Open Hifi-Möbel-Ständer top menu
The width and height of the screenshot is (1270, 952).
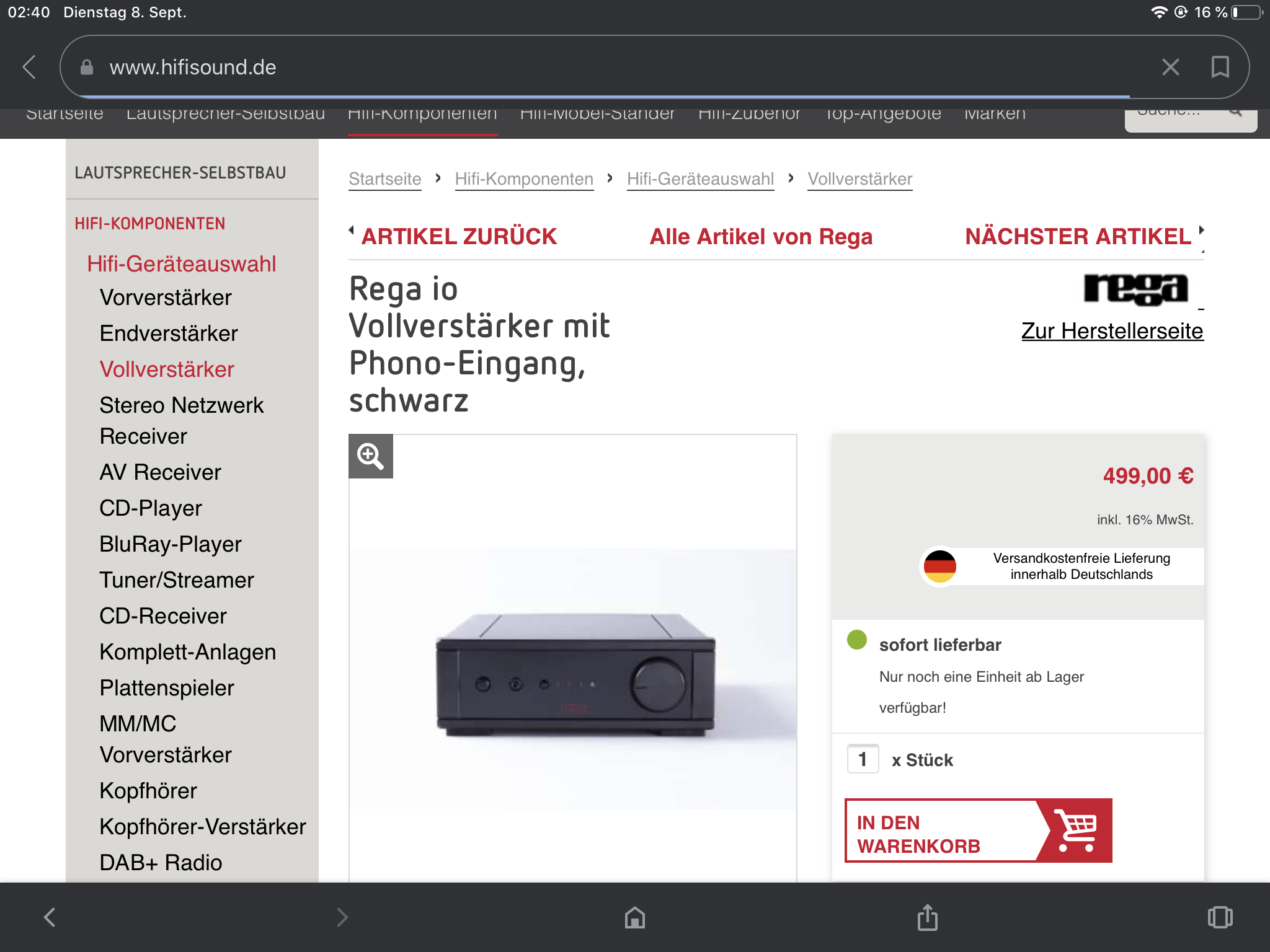point(597,114)
